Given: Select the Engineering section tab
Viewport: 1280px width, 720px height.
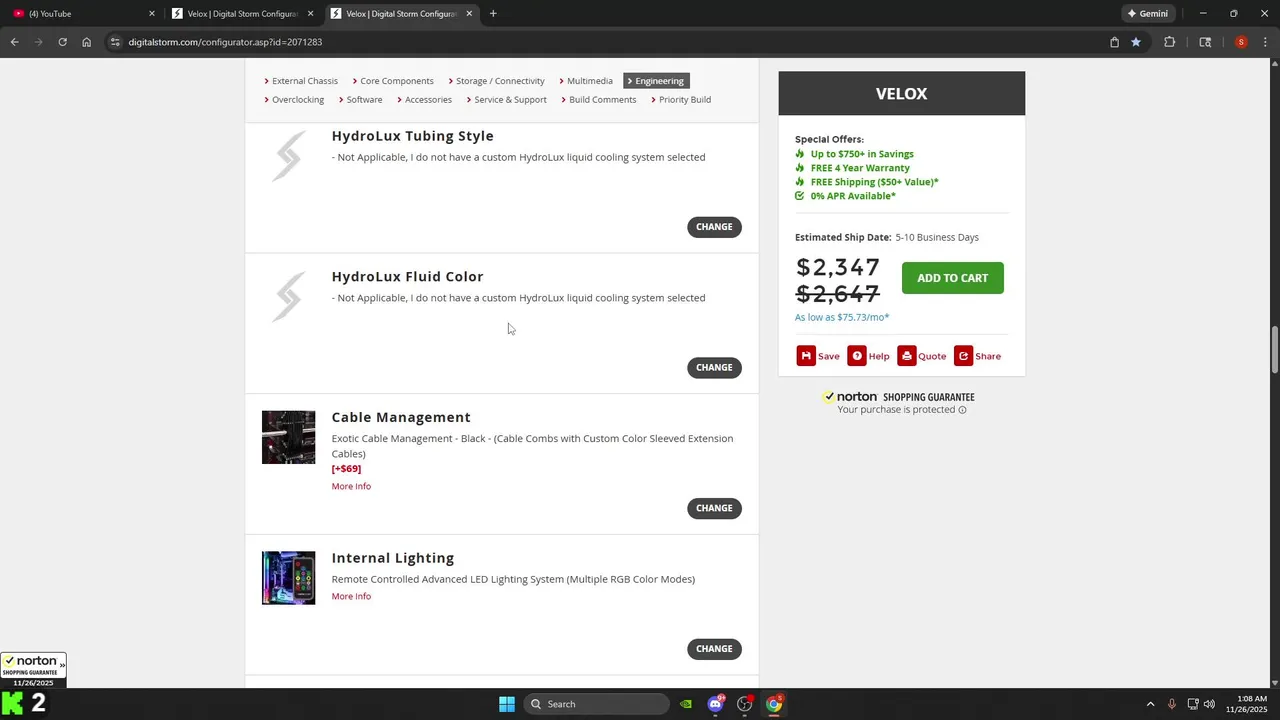Looking at the screenshot, I should [x=656, y=81].
